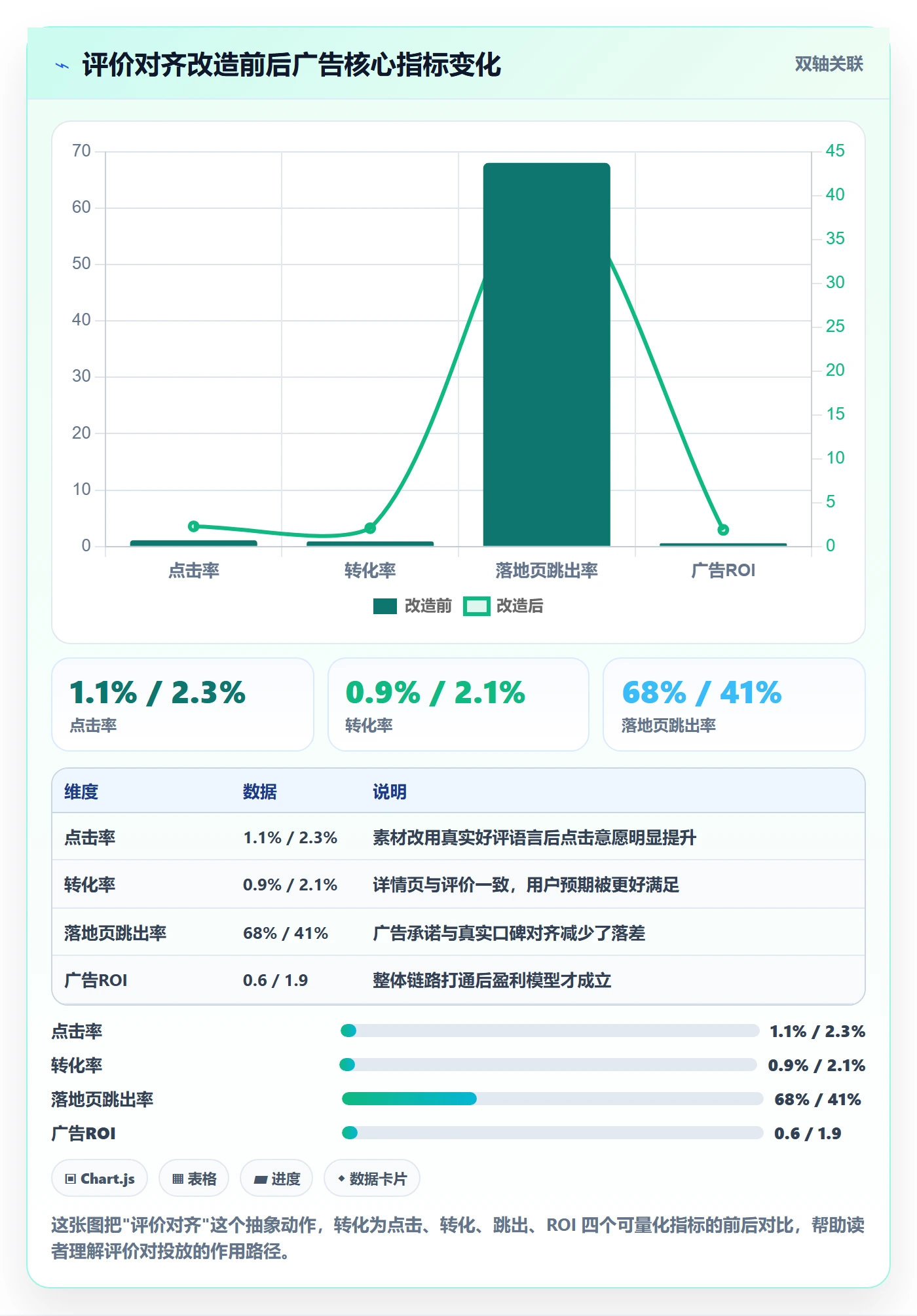This screenshot has height=1316, width=917.
Task: Open the 0.9% / 2.1% 转化率 stat card
Action: tap(458, 704)
